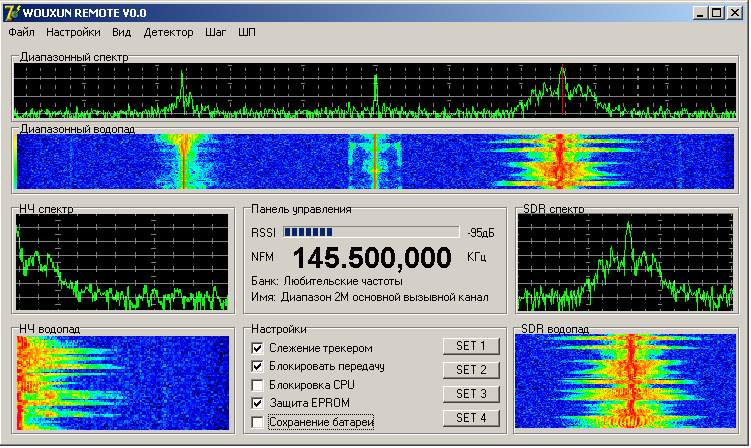Click the -95дБ signal reading
This screenshot has width=751, height=448.
[x=481, y=233]
